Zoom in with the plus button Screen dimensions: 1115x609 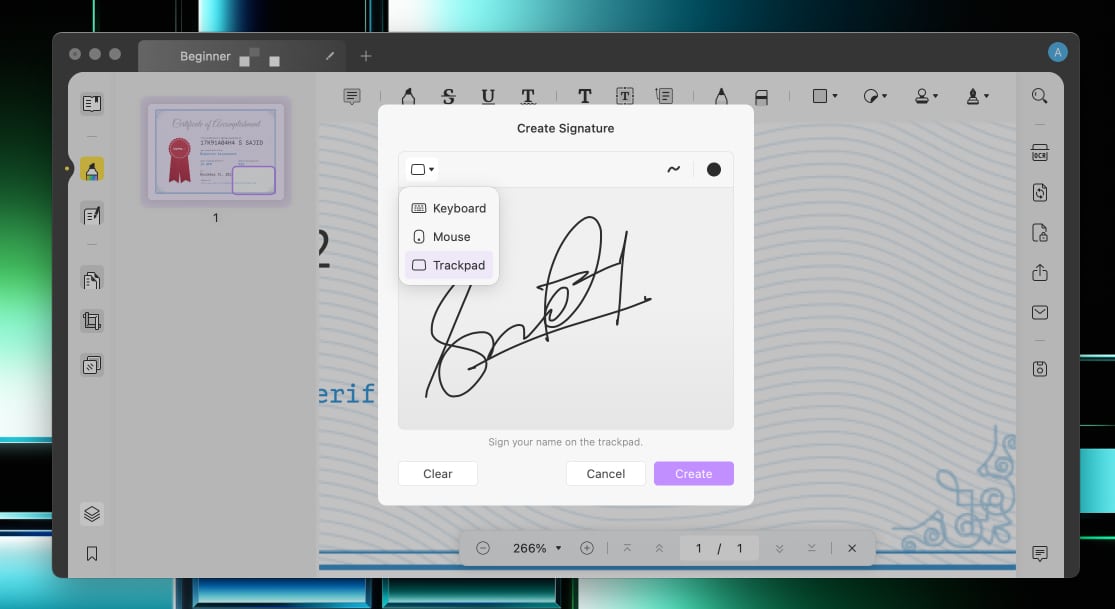pyautogui.click(x=587, y=548)
